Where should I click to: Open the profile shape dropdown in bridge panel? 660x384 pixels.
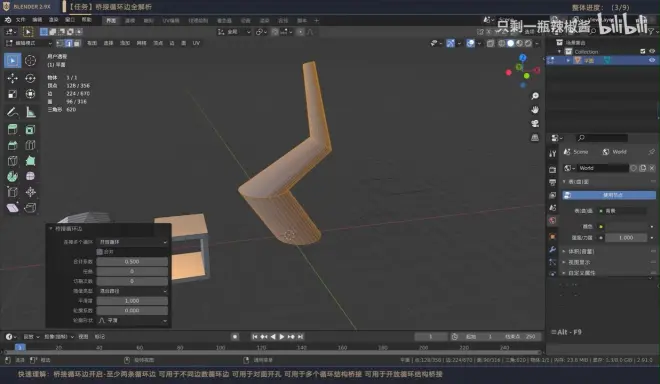point(132,320)
